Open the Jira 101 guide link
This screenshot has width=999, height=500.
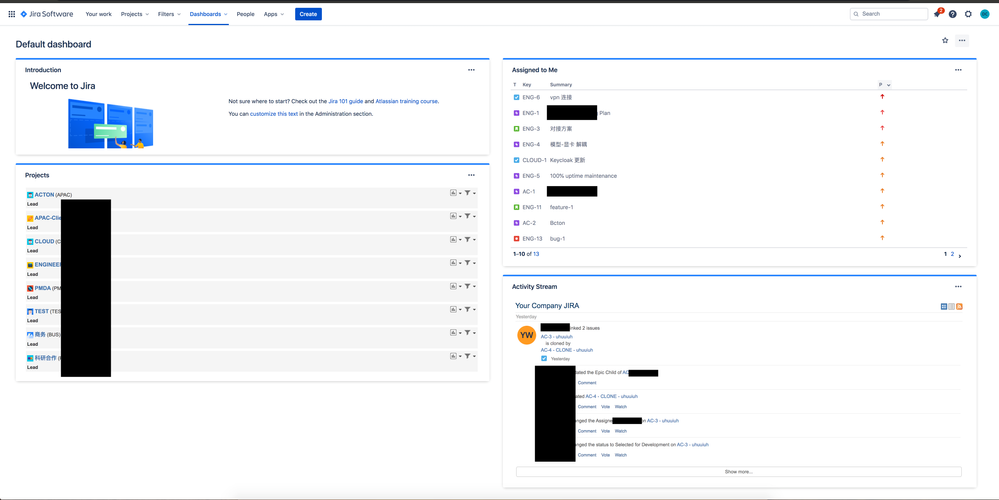coord(346,101)
